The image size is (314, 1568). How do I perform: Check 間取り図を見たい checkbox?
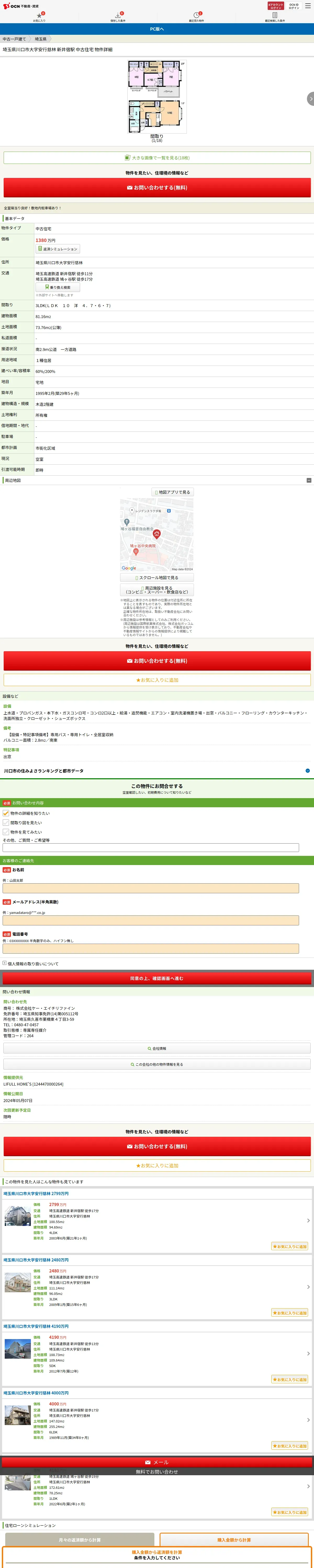[x=6, y=822]
